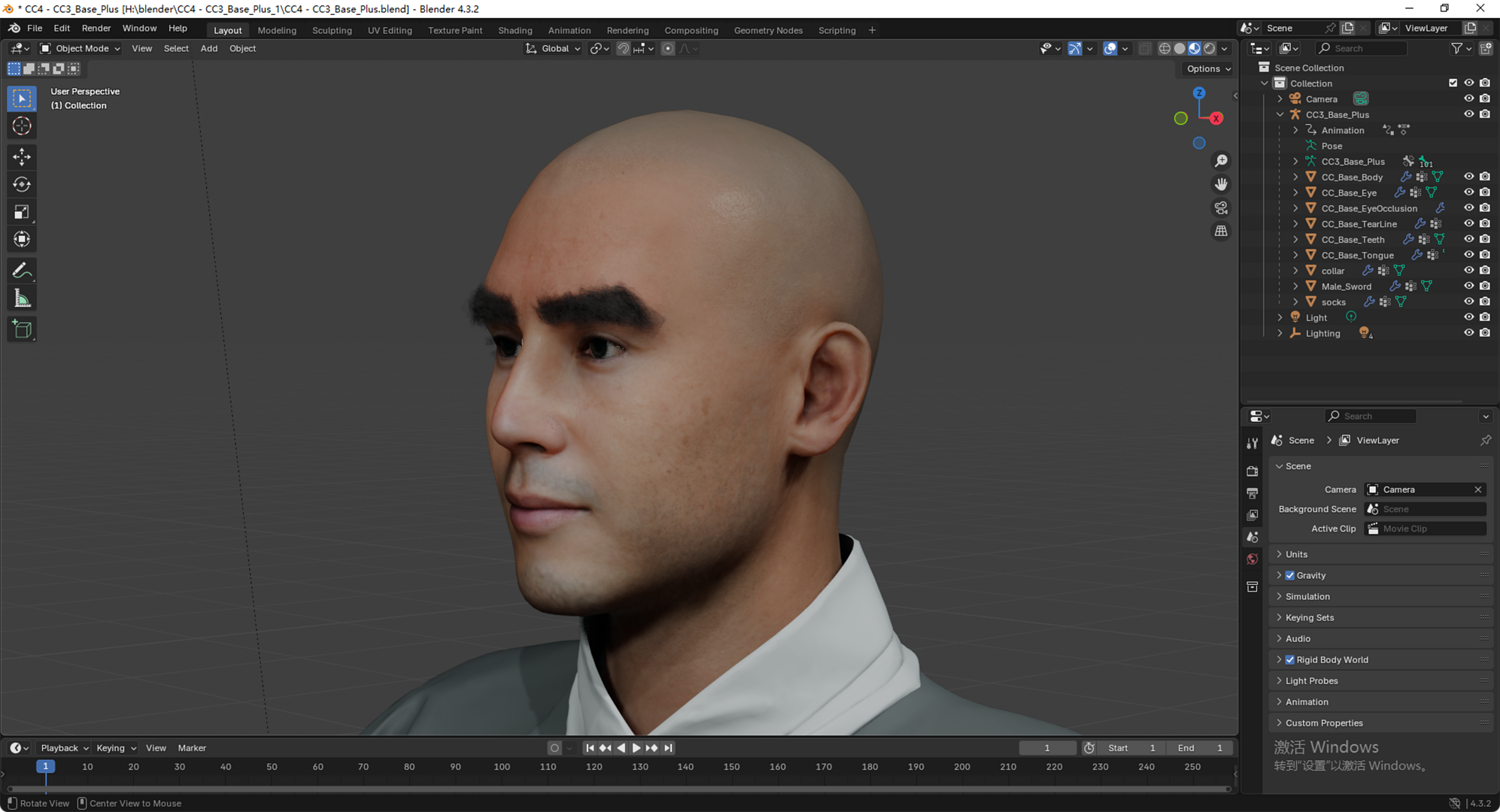This screenshot has width=1500, height=812.
Task: Choose the Move tool
Action: 22,157
